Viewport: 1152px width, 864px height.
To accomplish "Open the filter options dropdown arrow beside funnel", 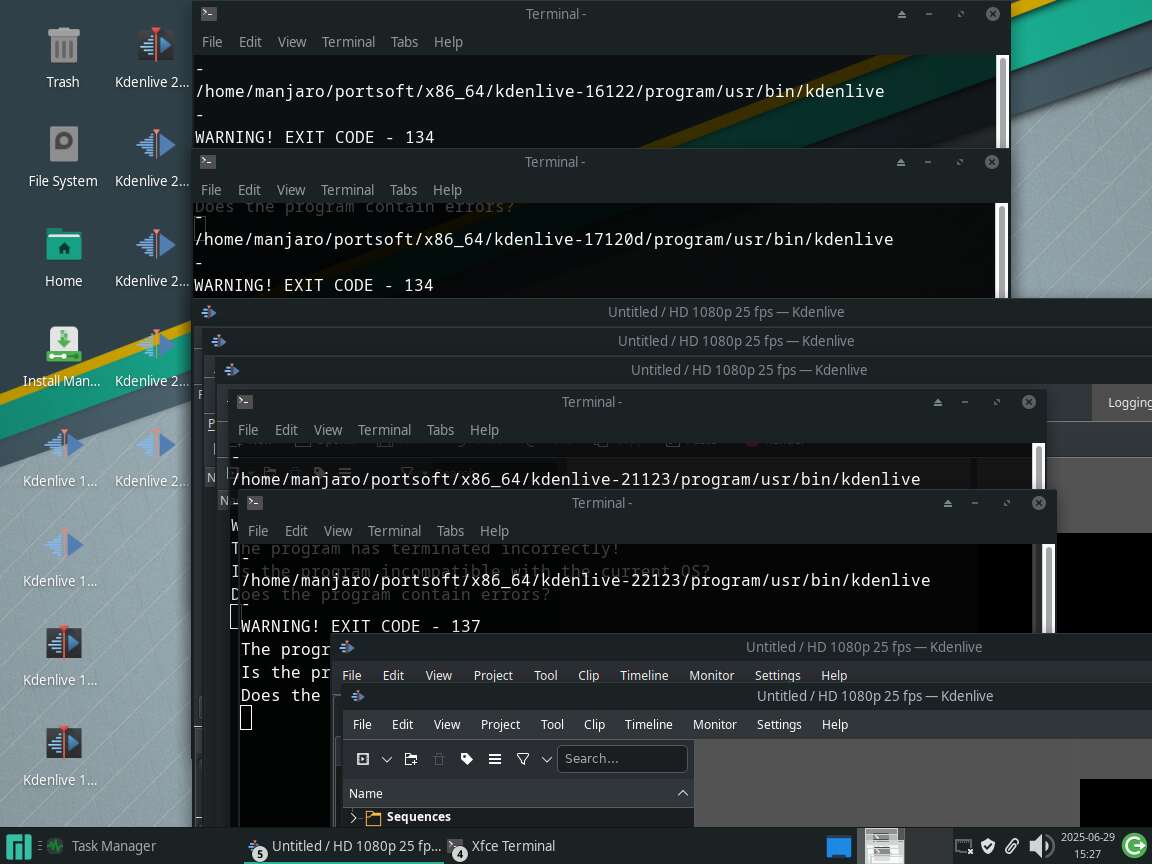I will (x=547, y=759).
